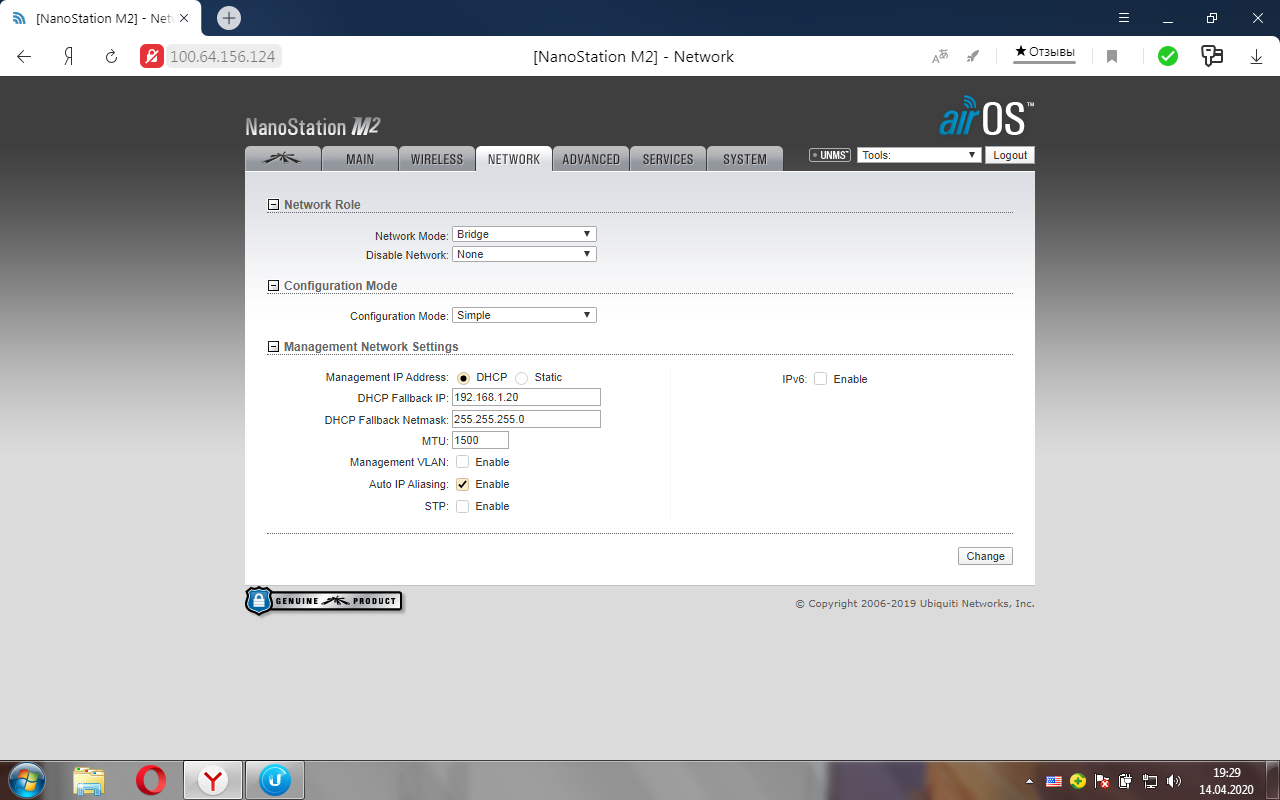Enable the Management VLAN checkbox
1280x800 pixels.
click(463, 462)
